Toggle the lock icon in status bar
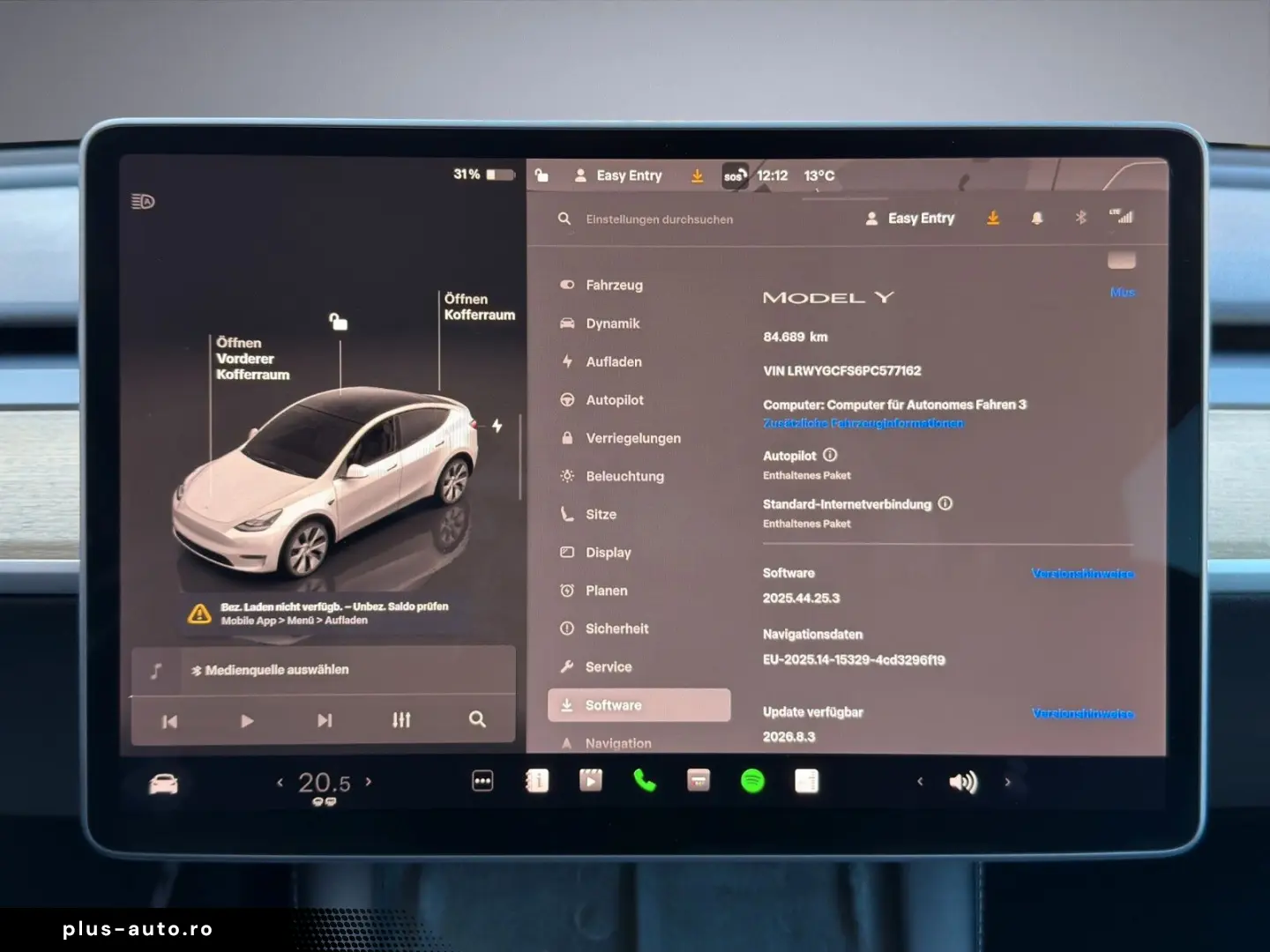The height and width of the screenshot is (952, 1270). [542, 175]
